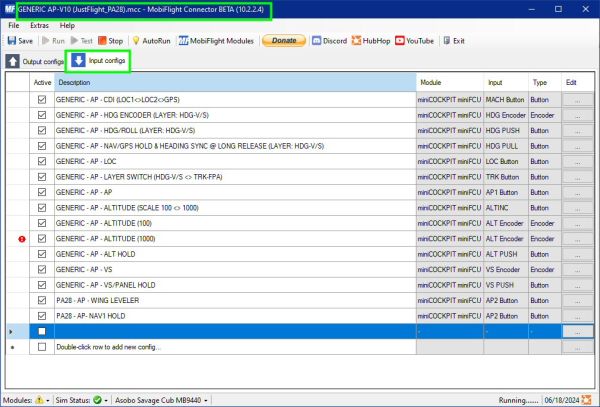Click 'VS Encoder' input cell

pos(506,270)
